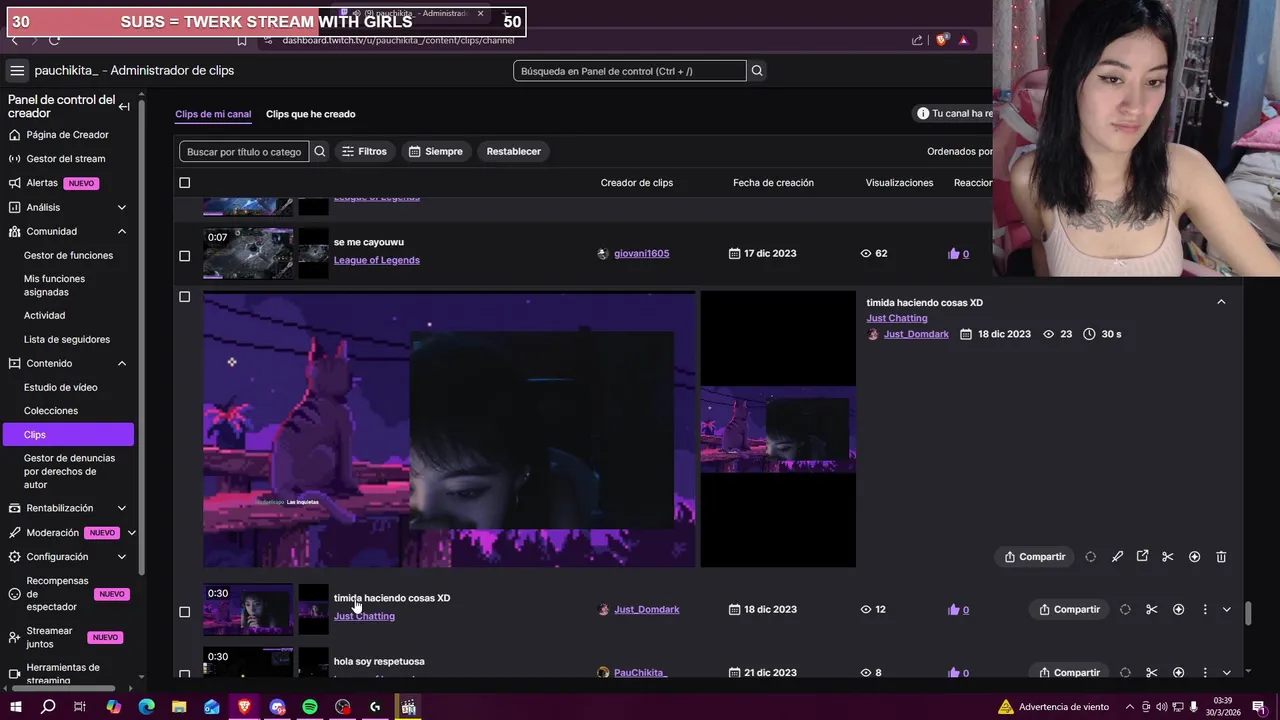This screenshot has height=720, width=1280.
Task: Collapse the Comunidad sidebar section
Action: (x=122, y=231)
